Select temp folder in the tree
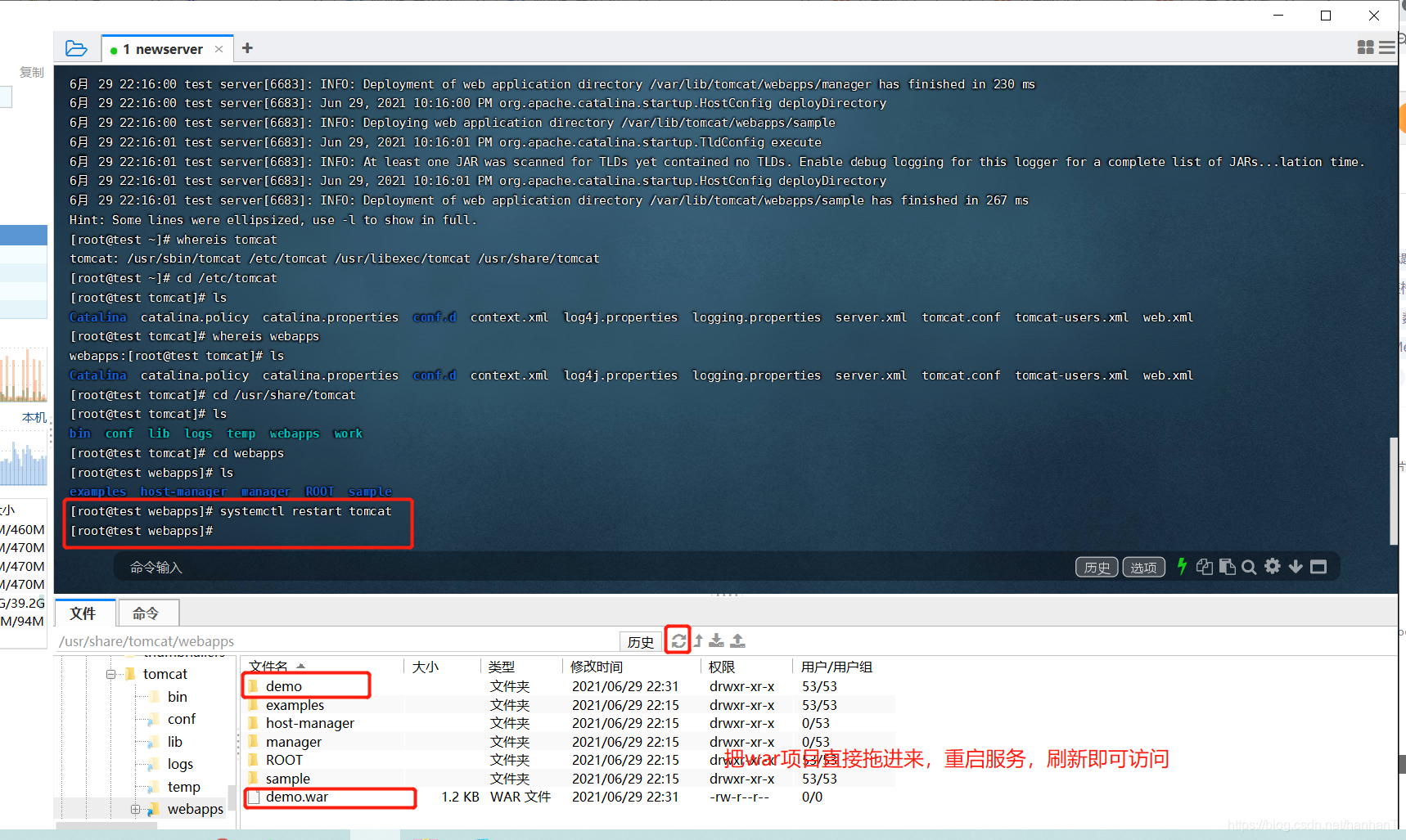The height and width of the screenshot is (840, 1406). click(183, 787)
